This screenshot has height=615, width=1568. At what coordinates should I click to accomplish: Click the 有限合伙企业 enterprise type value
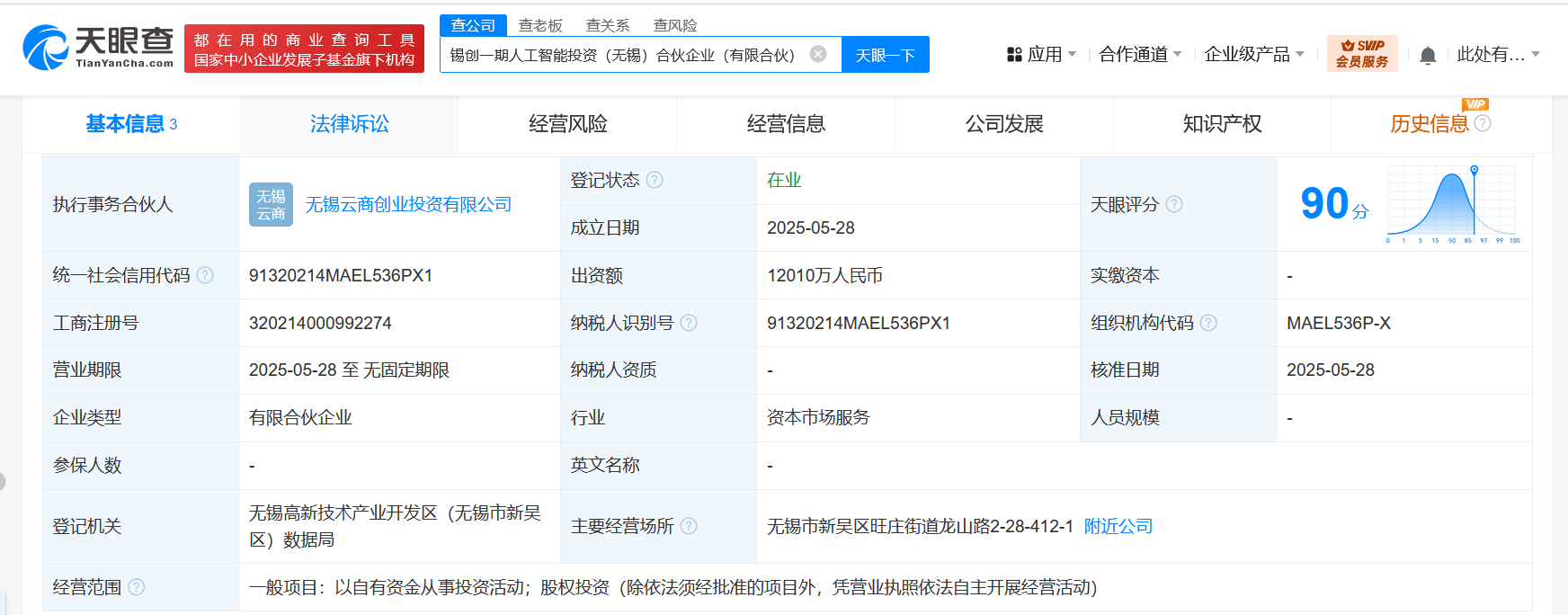300,417
